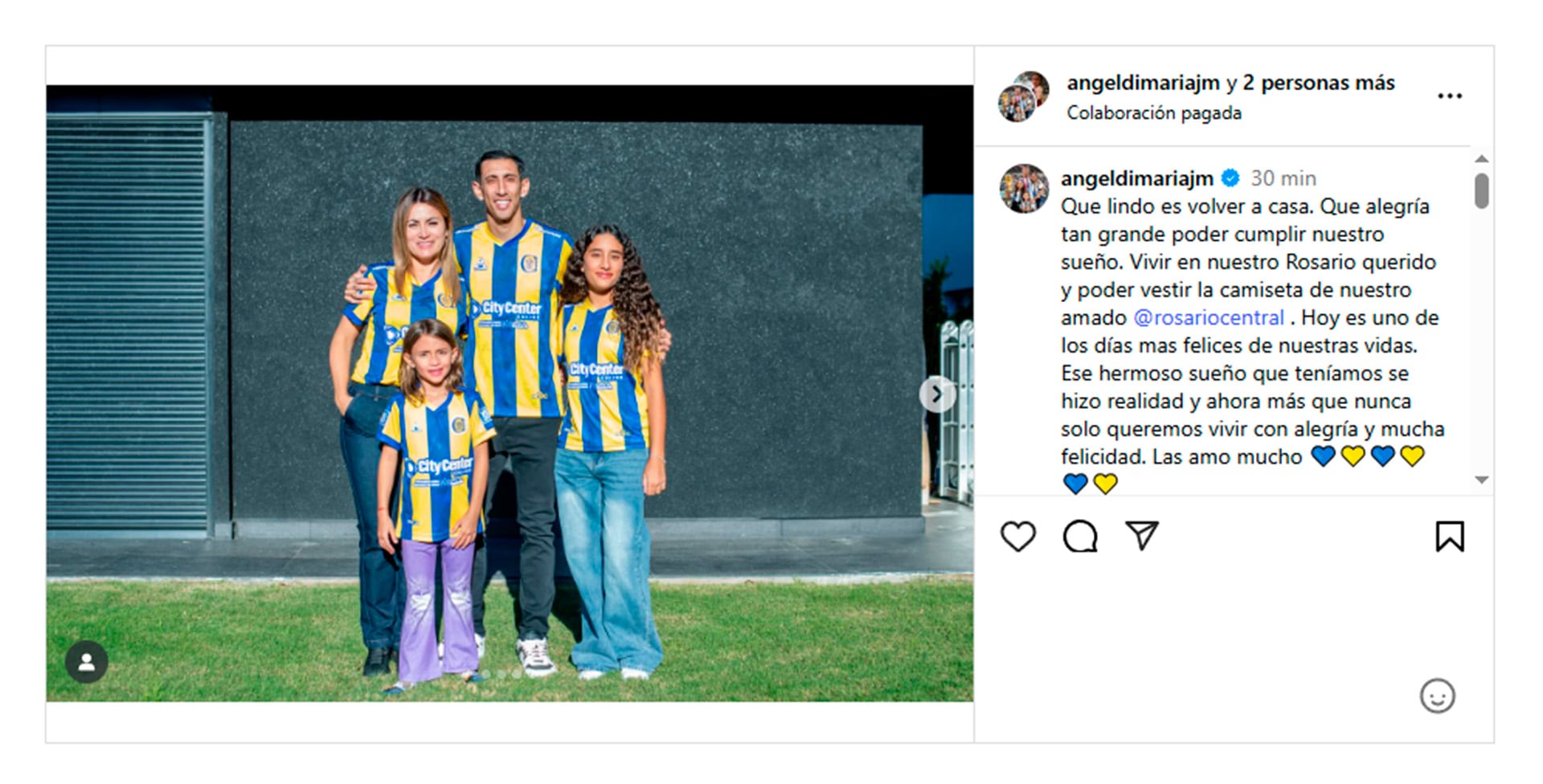
Task: Click the scrollbar down arrow in caption
Action: point(1482,480)
